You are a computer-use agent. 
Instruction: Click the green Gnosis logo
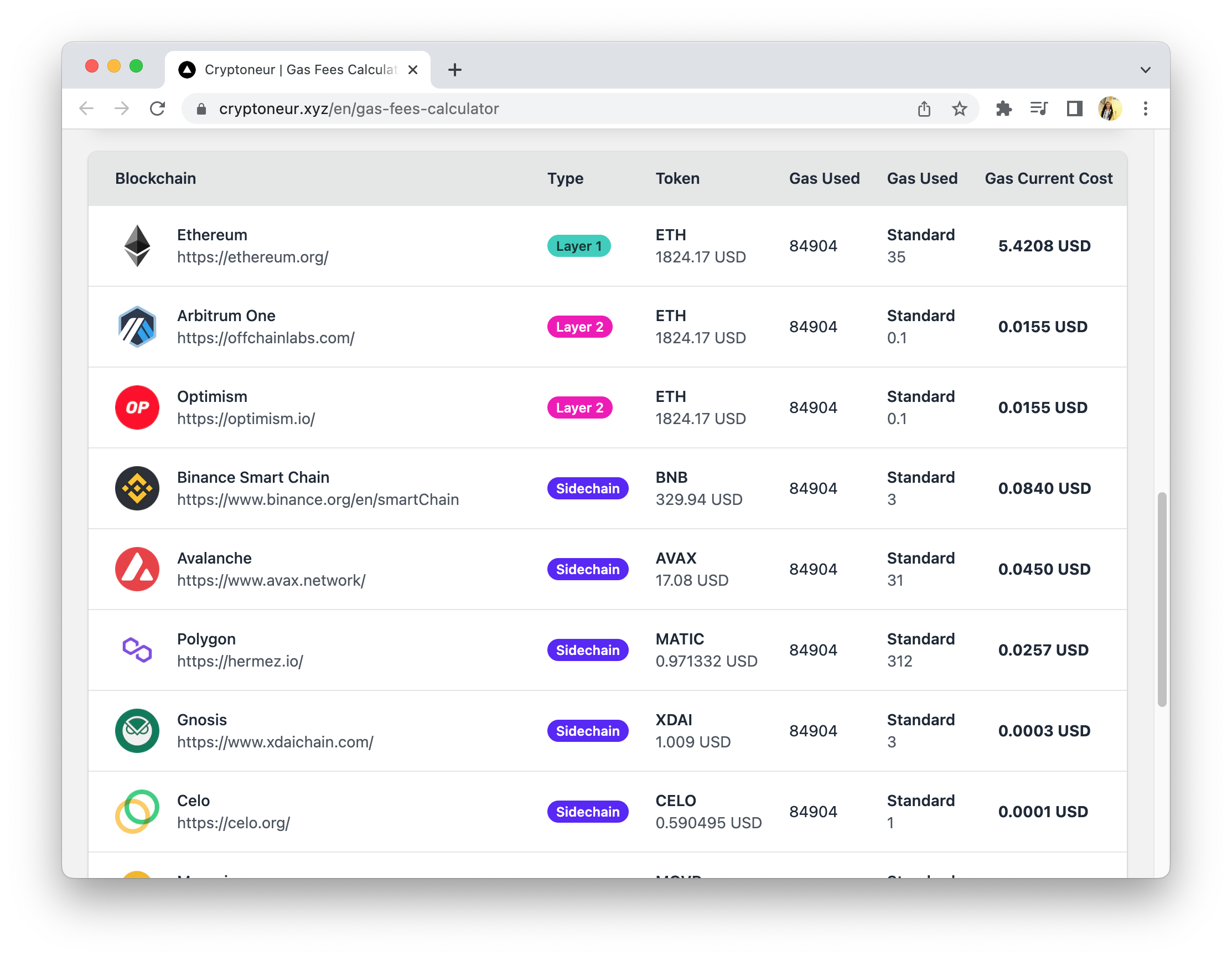137,730
